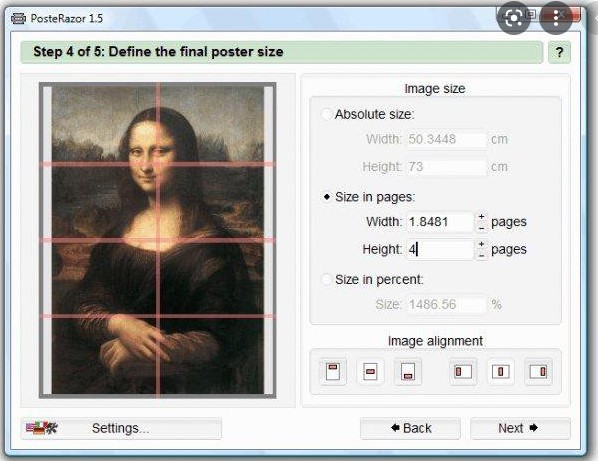The width and height of the screenshot is (598, 461).
Task: Align image to left
Action: pos(463,371)
